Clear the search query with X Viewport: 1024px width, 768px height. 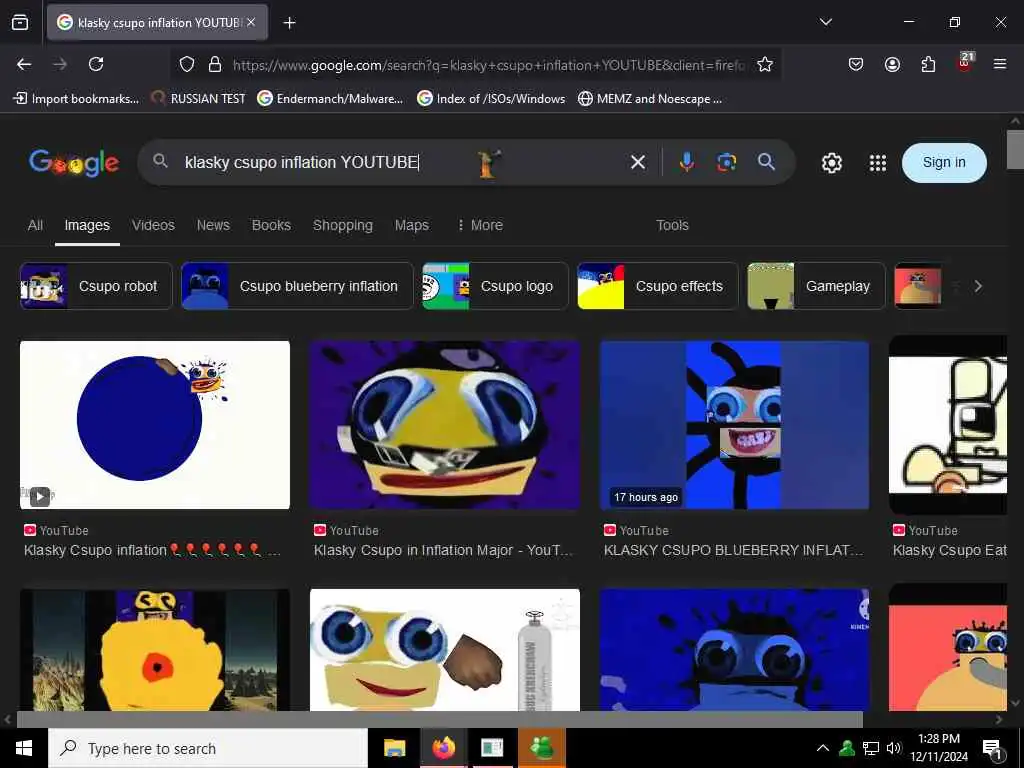tap(638, 162)
